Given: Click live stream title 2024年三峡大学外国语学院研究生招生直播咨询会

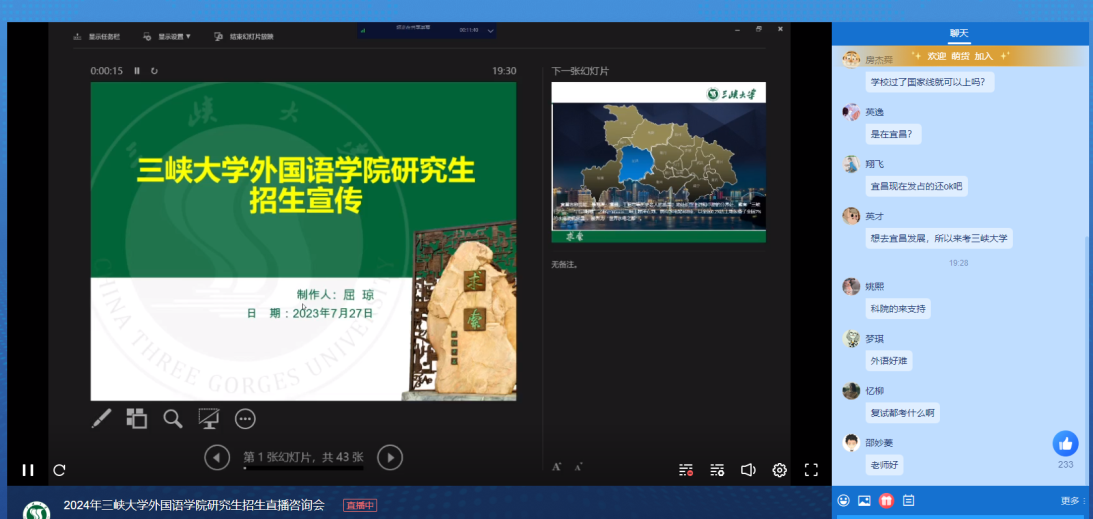Looking at the screenshot, I should pos(194,505).
